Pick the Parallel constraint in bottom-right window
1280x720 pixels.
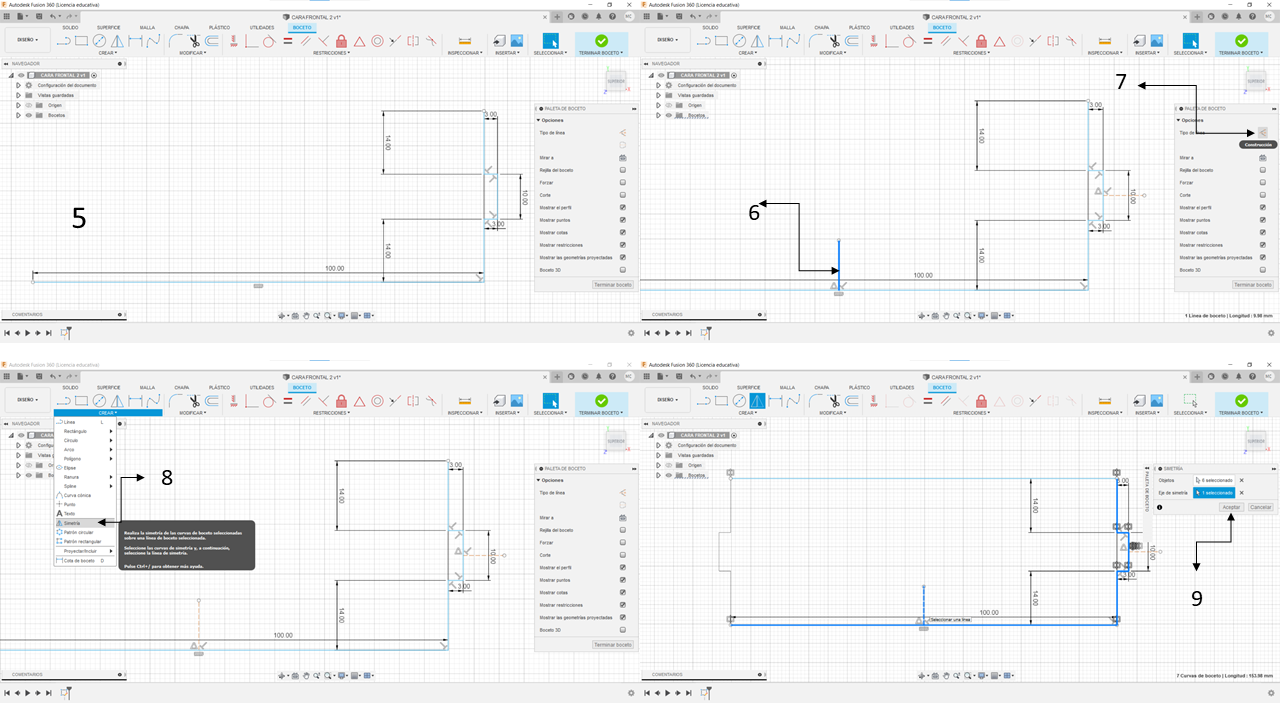coord(946,401)
